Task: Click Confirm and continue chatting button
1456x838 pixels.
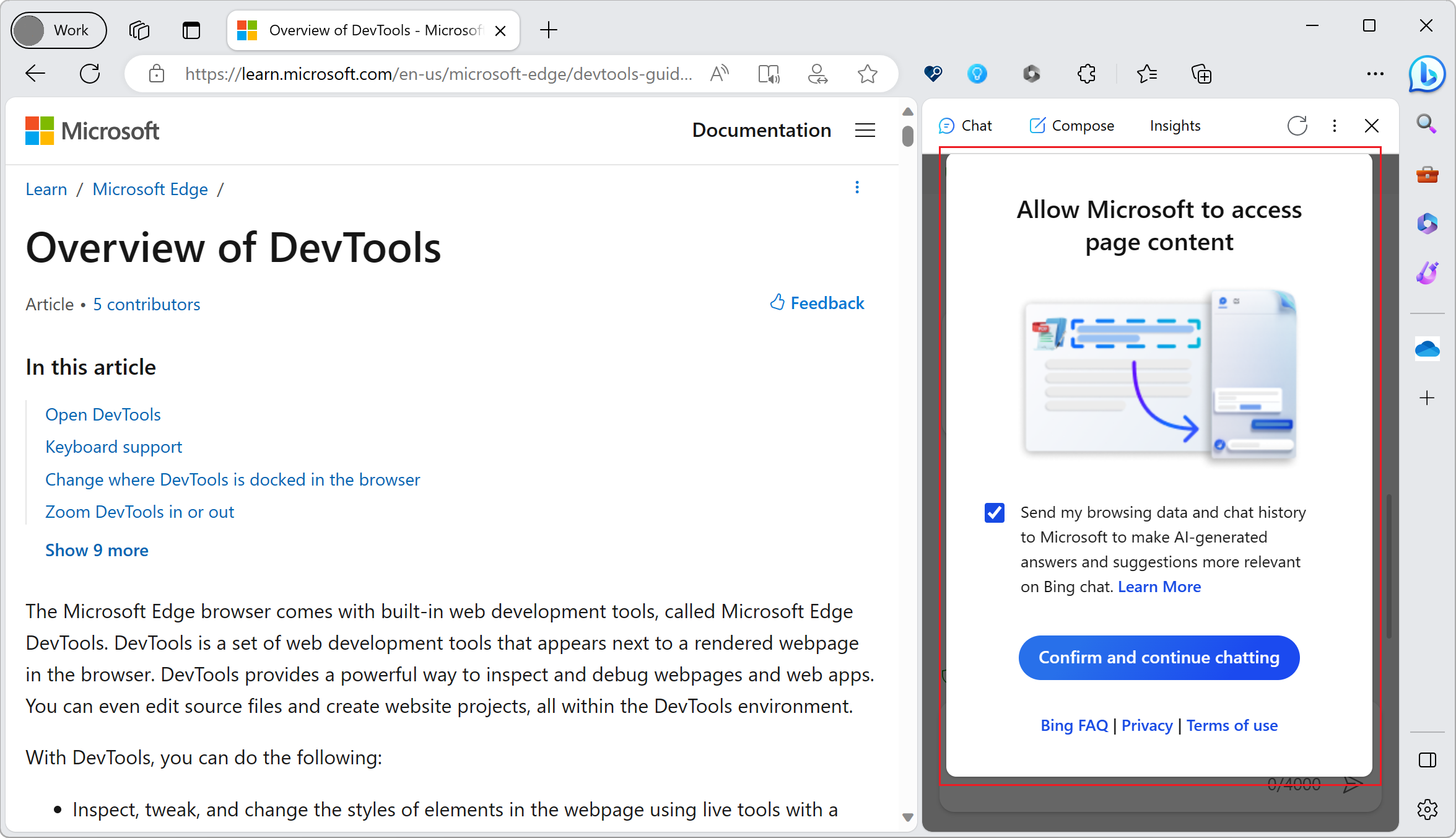Action: tap(1159, 657)
